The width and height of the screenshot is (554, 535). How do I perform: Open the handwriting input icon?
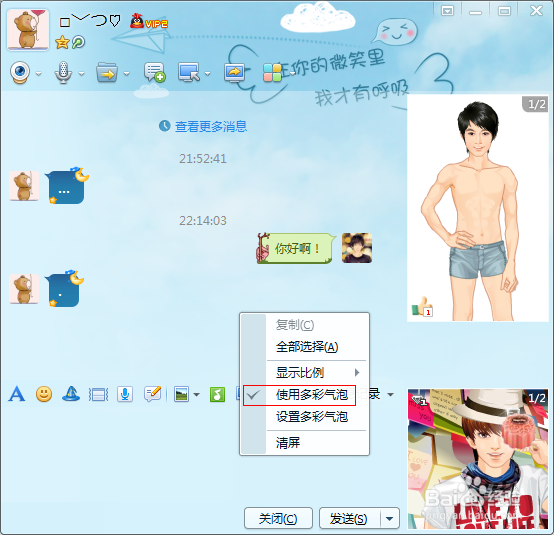tap(153, 394)
